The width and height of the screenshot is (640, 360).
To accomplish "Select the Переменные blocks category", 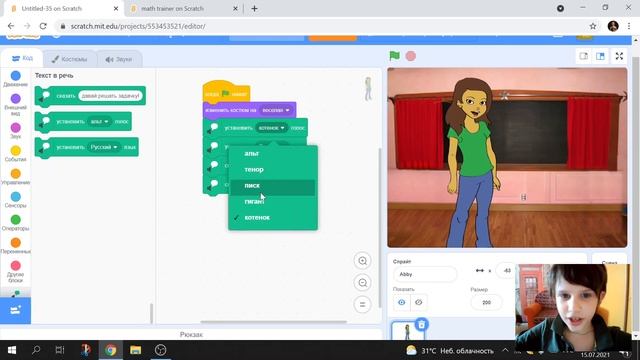I will coord(16,246).
